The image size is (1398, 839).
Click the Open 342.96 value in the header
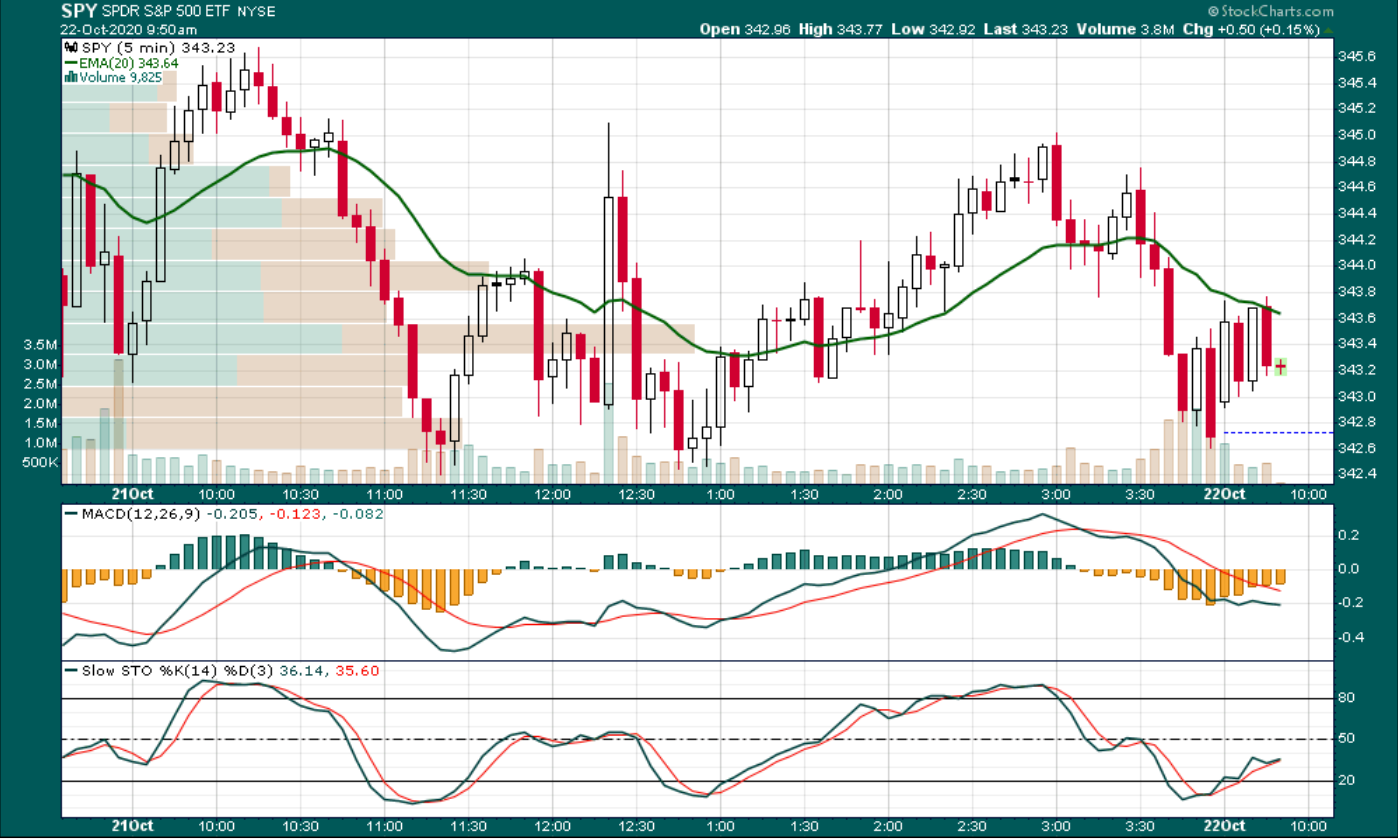click(x=745, y=29)
